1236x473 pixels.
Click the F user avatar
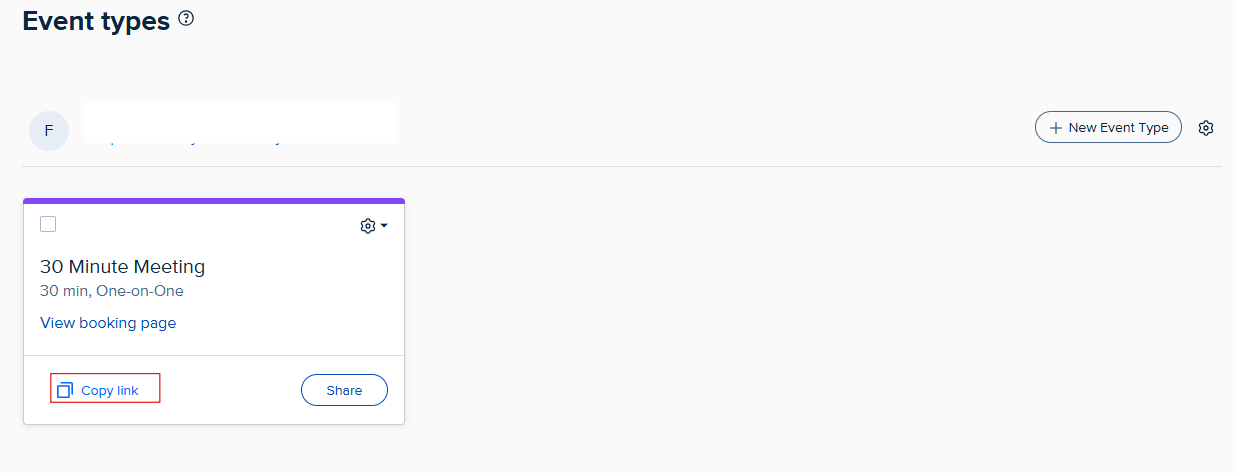coord(49,131)
